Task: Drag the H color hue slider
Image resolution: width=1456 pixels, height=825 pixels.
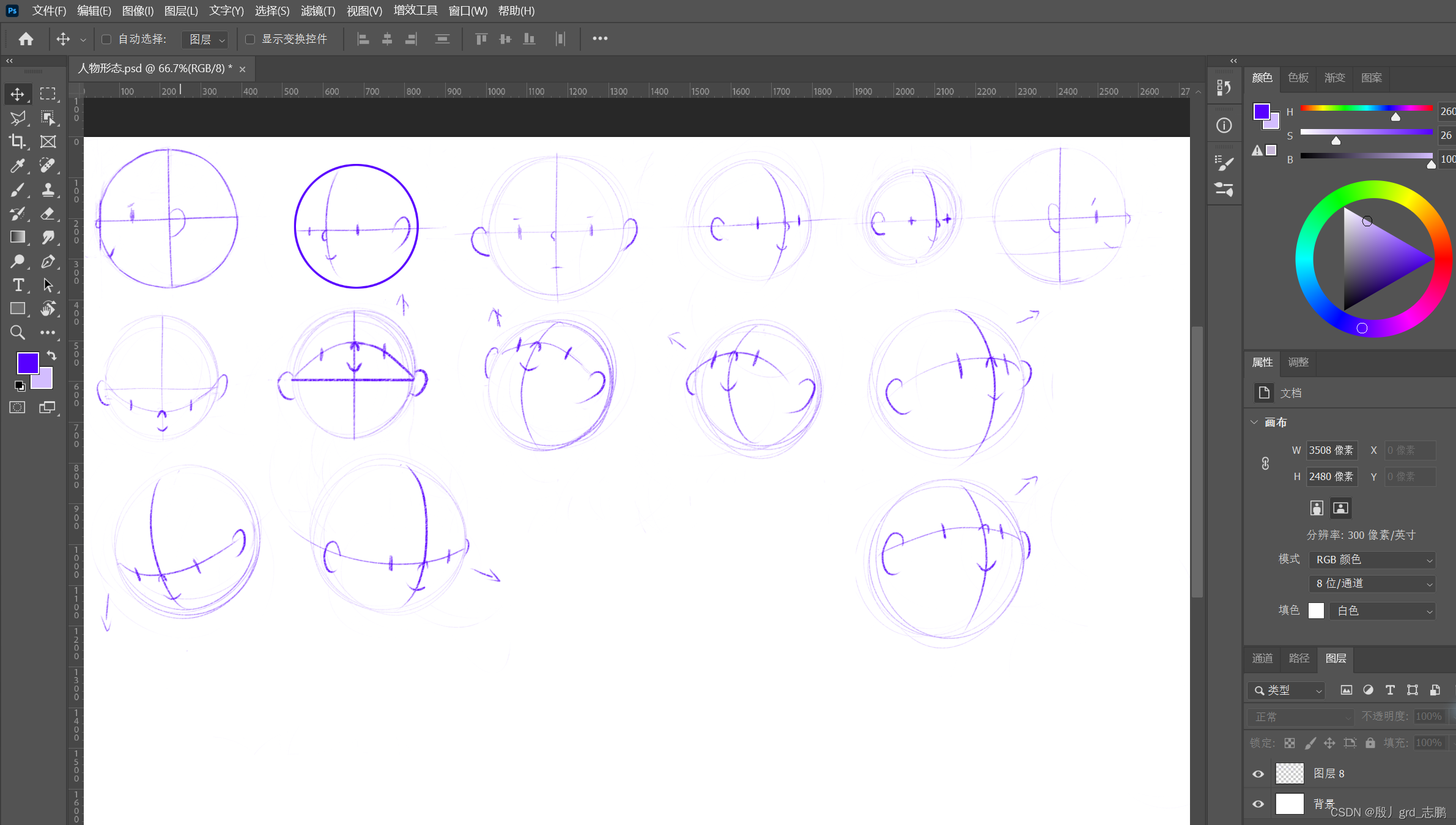Action: pos(1394,117)
